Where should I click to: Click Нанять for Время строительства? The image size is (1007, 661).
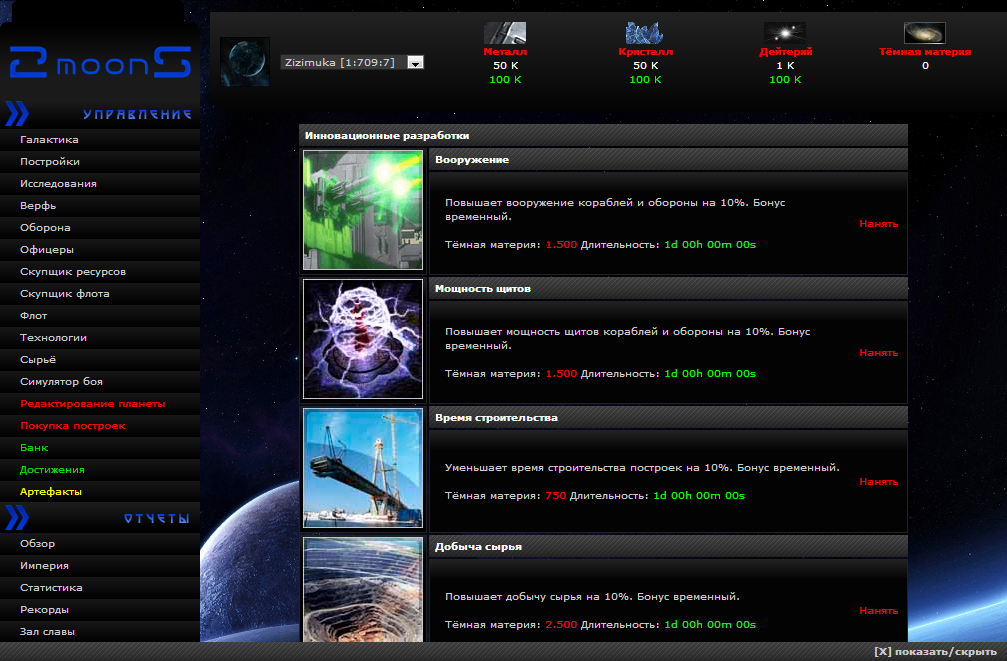(x=878, y=482)
